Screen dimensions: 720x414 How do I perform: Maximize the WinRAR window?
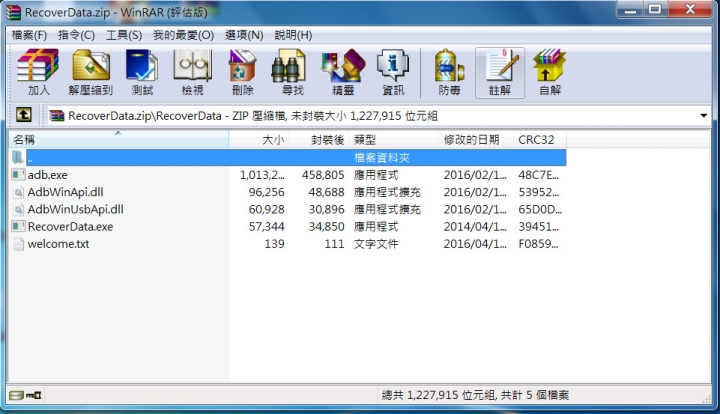tap(655, 9)
